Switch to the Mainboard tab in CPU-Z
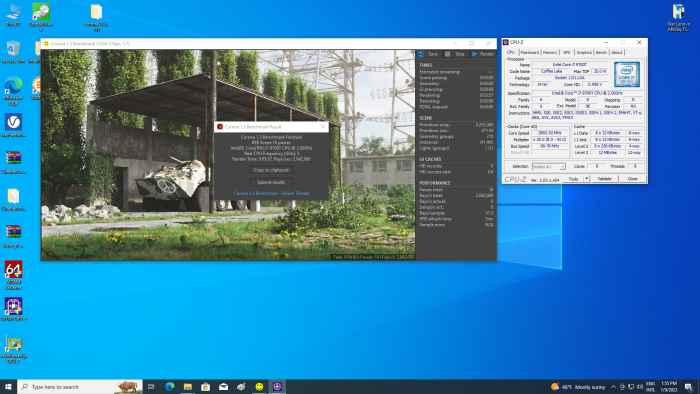This screenshot has width=700, height=394. [x=529, y=52]
